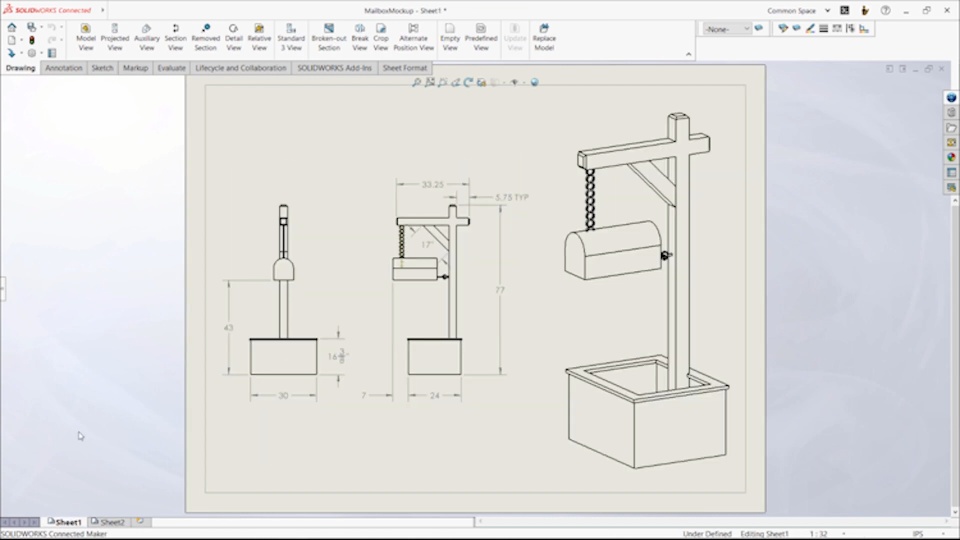The width and height of the screenshot is (960, 540).
Task: Click the Line Color pencil icon
Action: coord(810,28)
